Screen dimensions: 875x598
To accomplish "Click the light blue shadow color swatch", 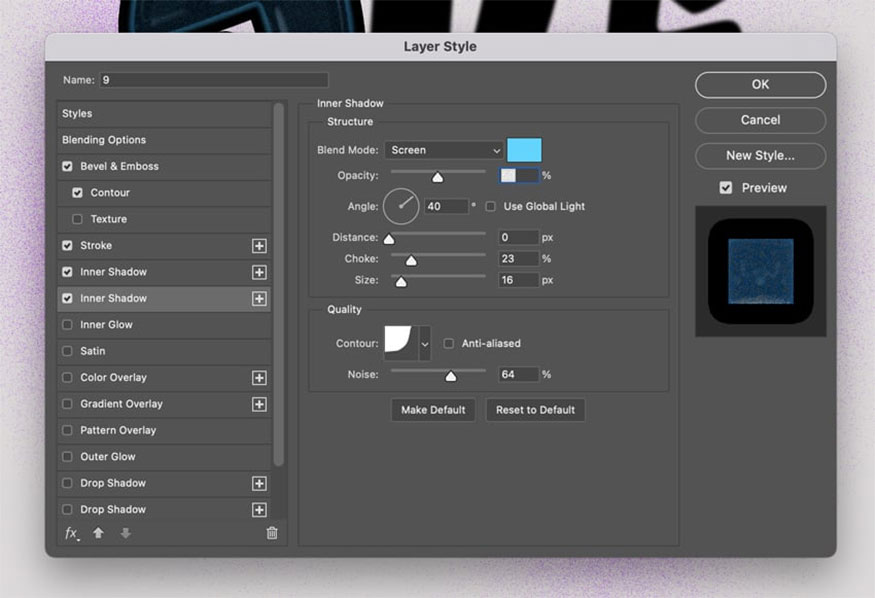I will [524, 150].
